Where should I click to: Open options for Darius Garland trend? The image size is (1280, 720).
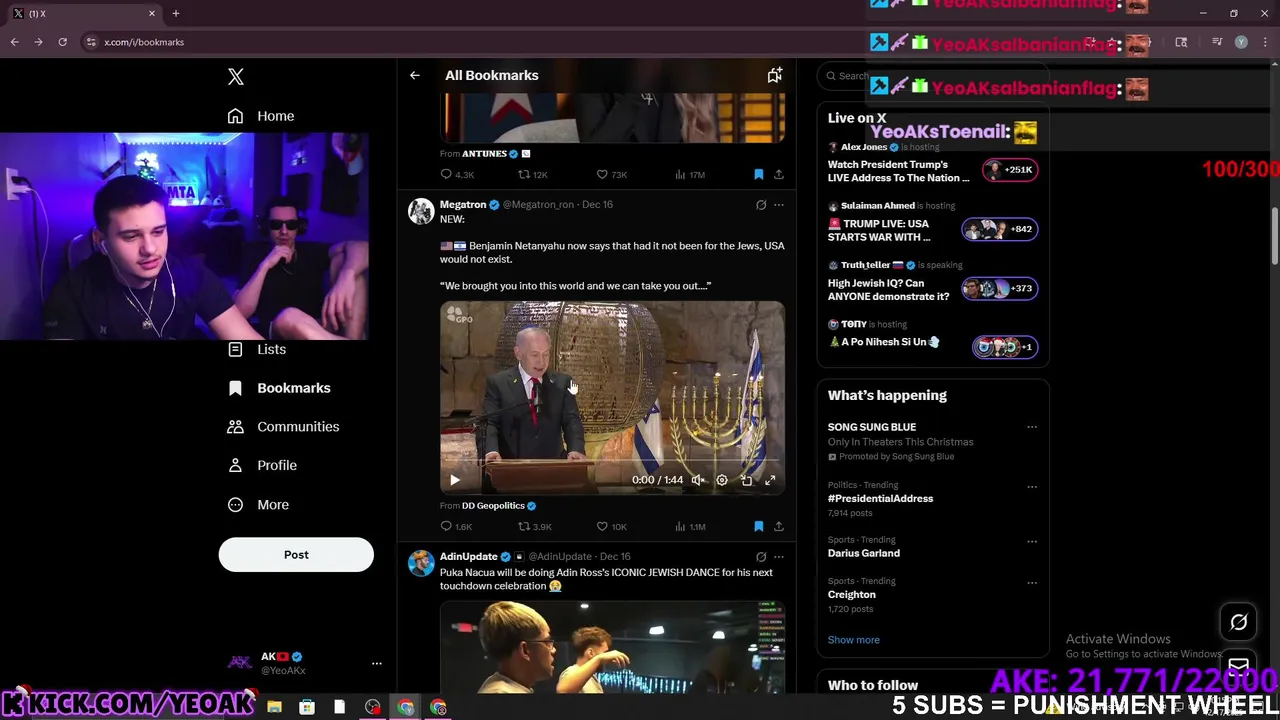(1032, 541)
